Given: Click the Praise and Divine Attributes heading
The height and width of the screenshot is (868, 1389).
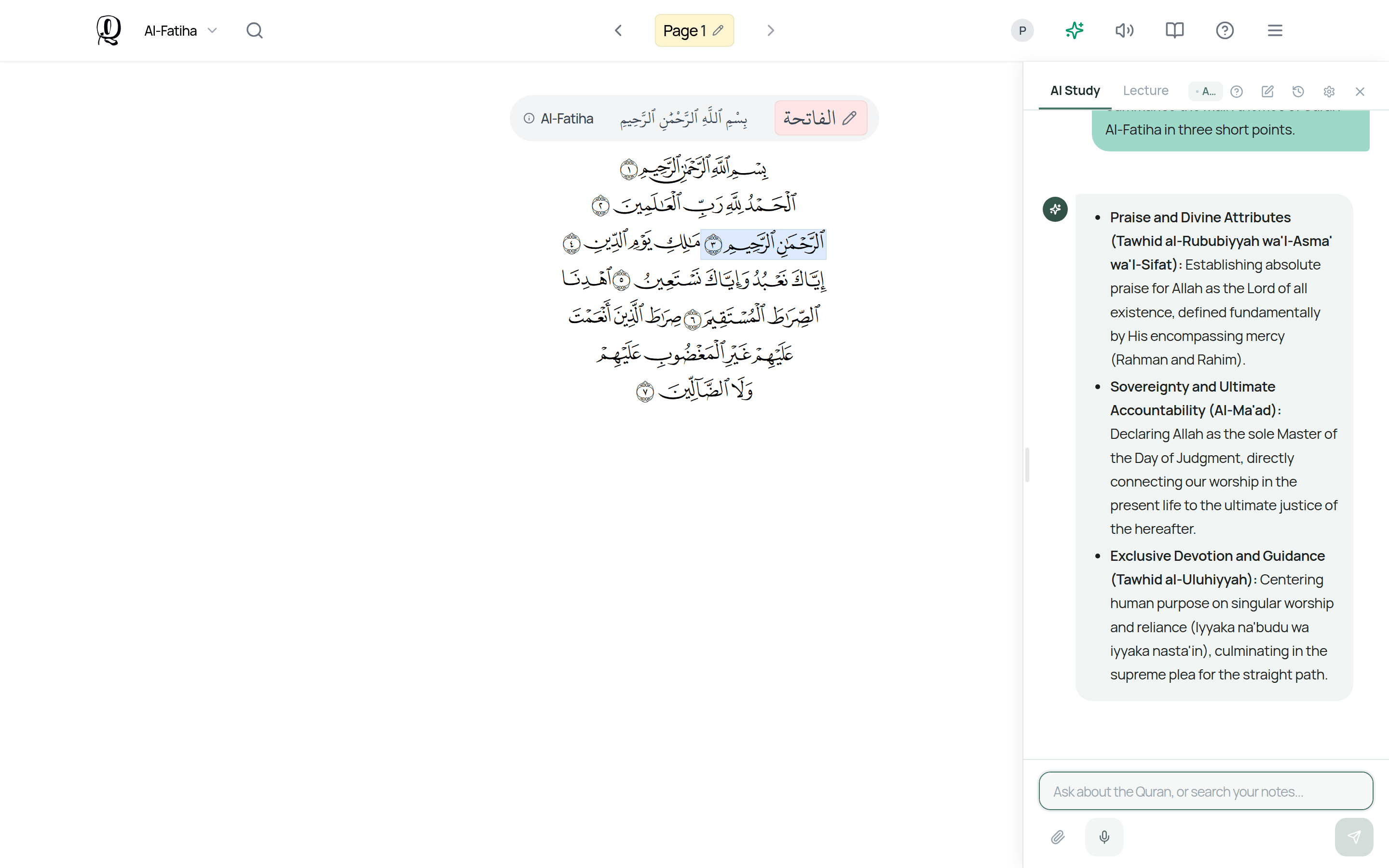Looking at the screenshot, I should pyautogui.click(x=1221, y=241).
